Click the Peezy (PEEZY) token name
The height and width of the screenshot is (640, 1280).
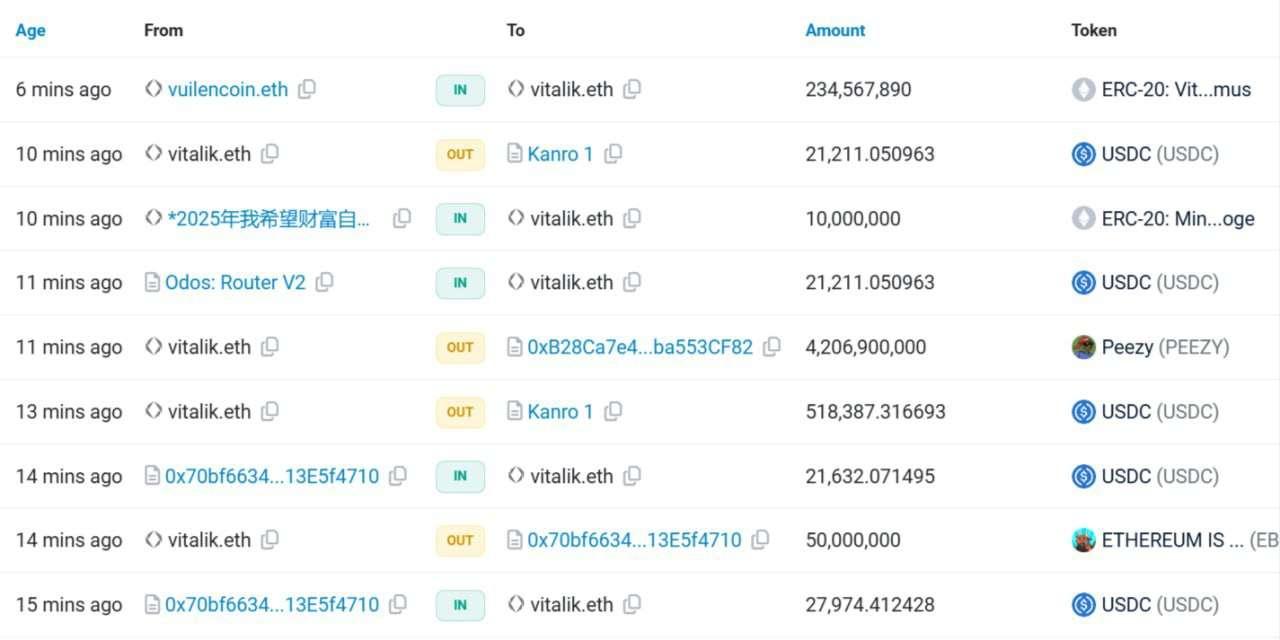click(x=1165, y=347)
